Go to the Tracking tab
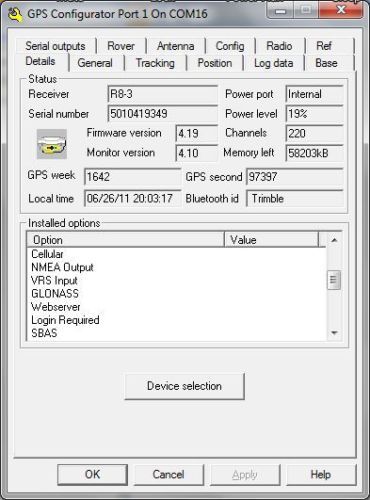 (155, 63)
